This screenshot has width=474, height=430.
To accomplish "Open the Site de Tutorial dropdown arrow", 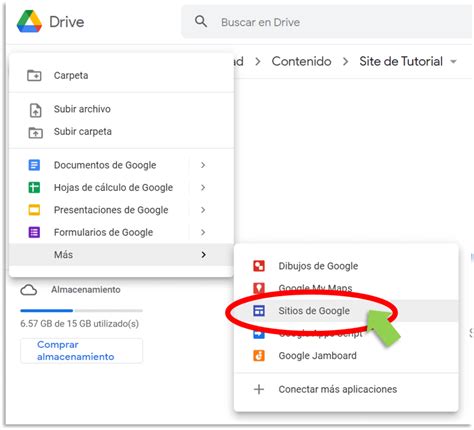I will pyautogui.click(x=453, y=62).
